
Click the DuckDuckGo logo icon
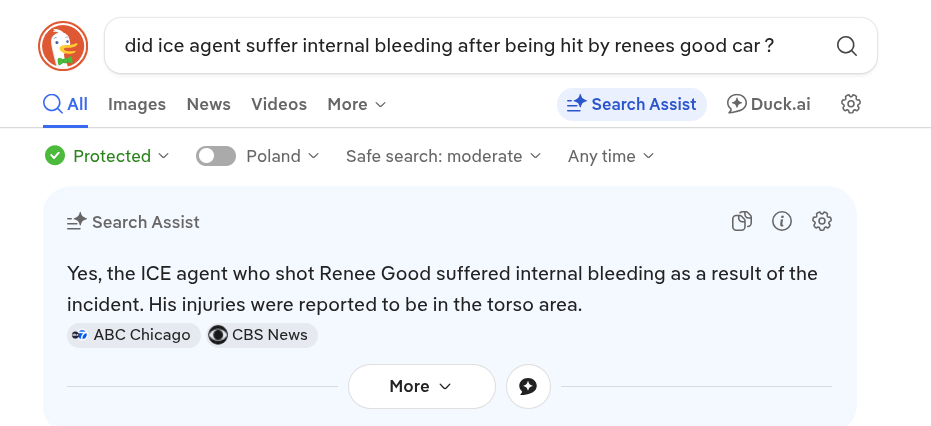pos(63,46)
